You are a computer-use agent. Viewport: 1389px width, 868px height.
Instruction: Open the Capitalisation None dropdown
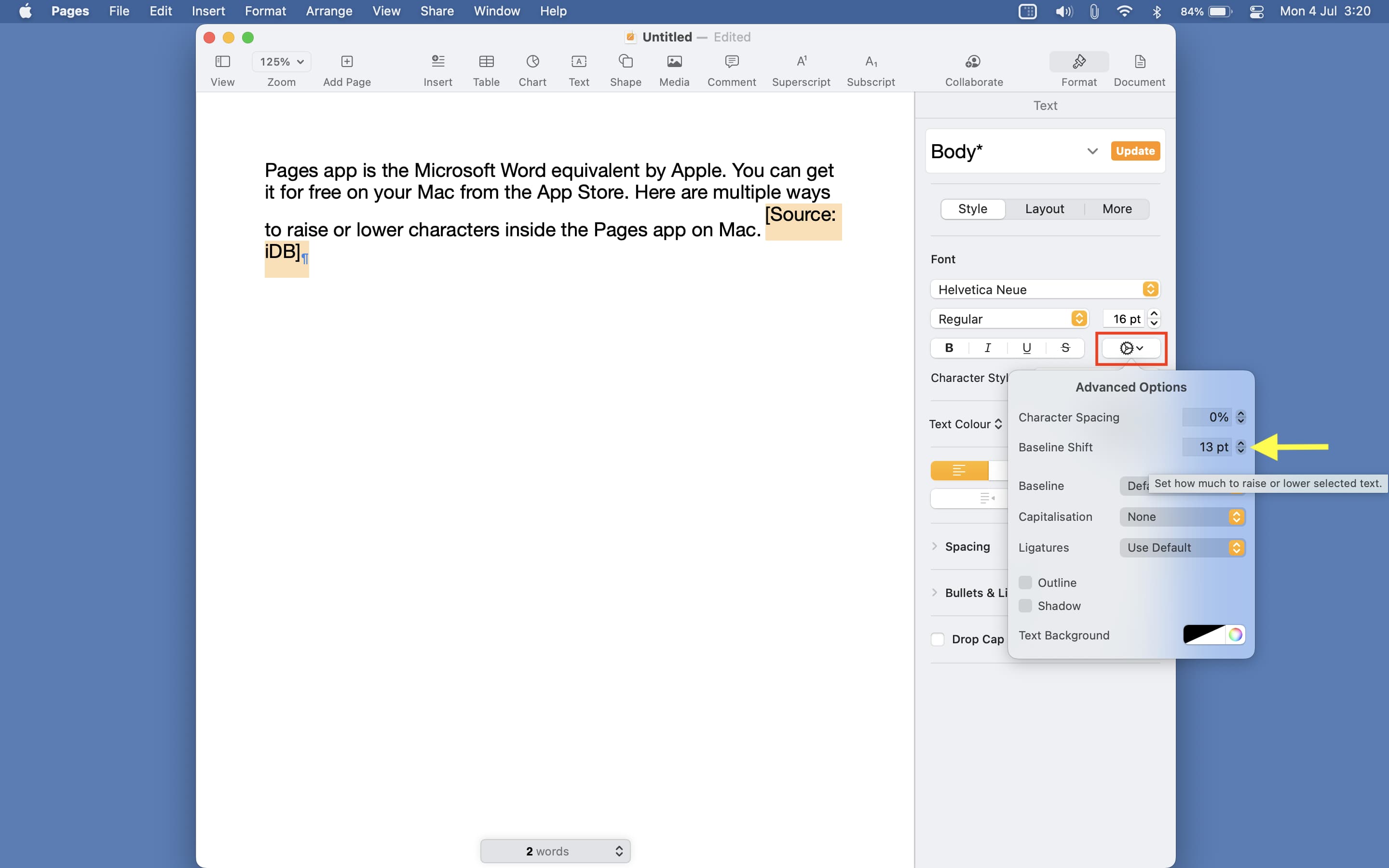click(x=1183, y=516)
